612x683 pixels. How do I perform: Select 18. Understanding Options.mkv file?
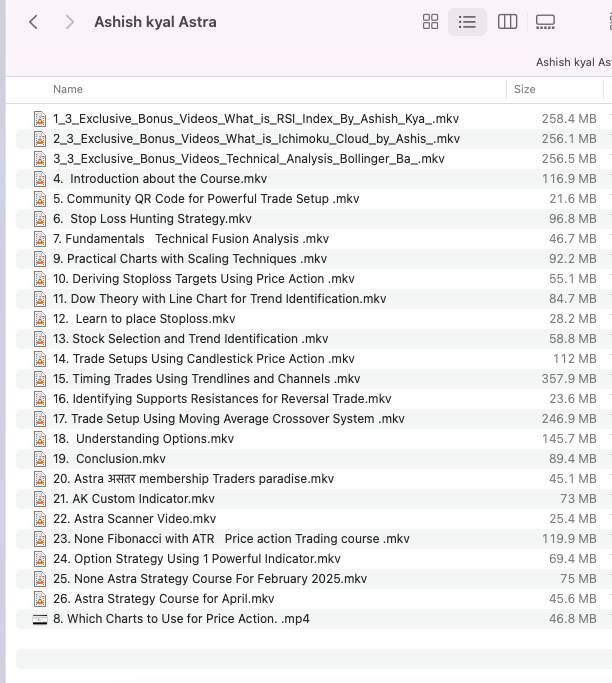314,439
